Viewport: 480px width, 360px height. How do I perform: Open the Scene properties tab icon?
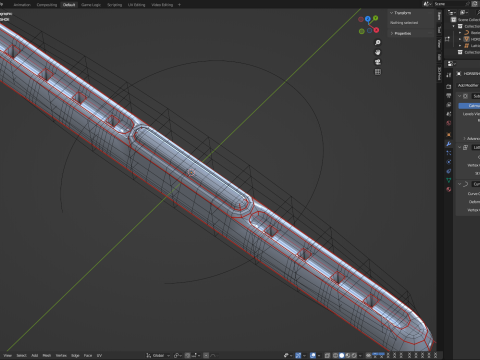click(x=449, y=114)
